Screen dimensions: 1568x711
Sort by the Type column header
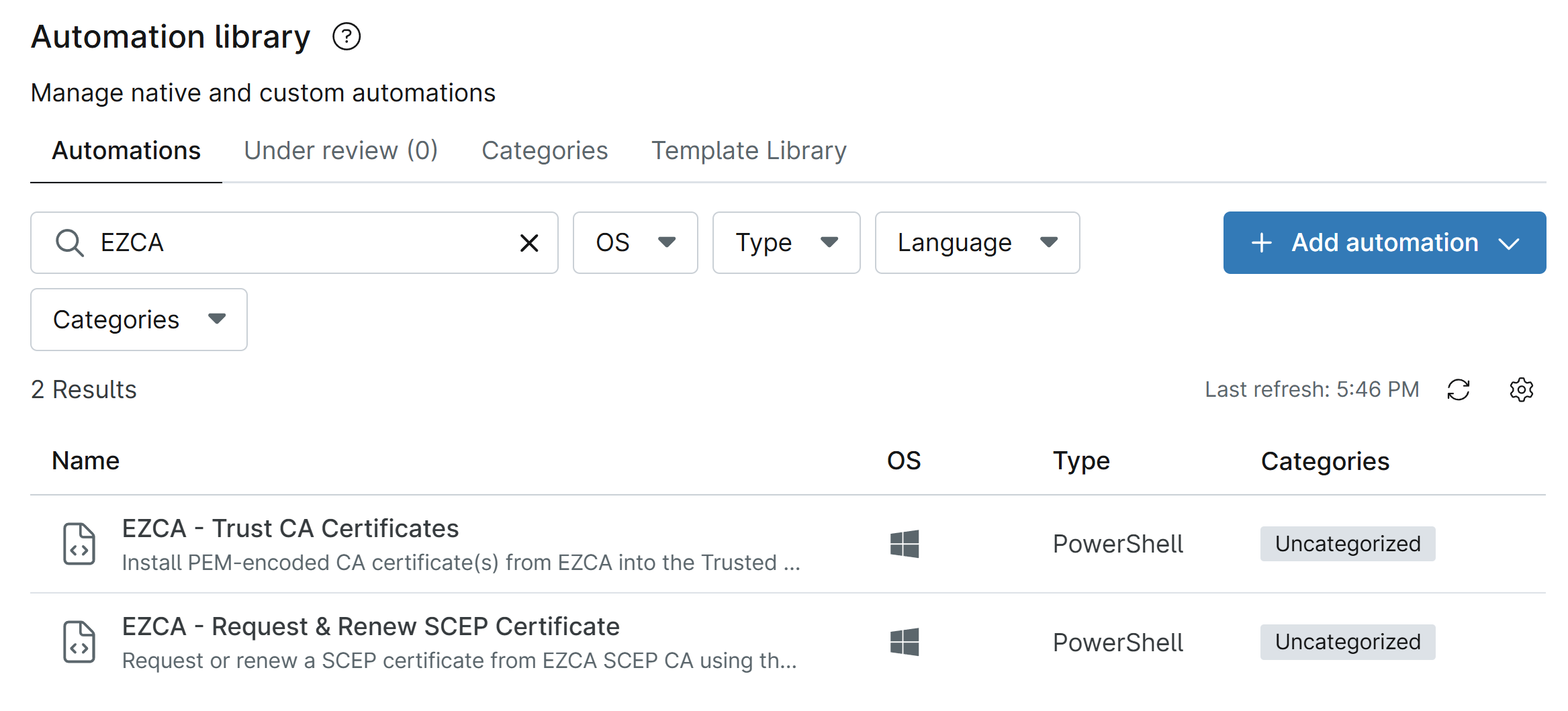(x=1081, y=461)
